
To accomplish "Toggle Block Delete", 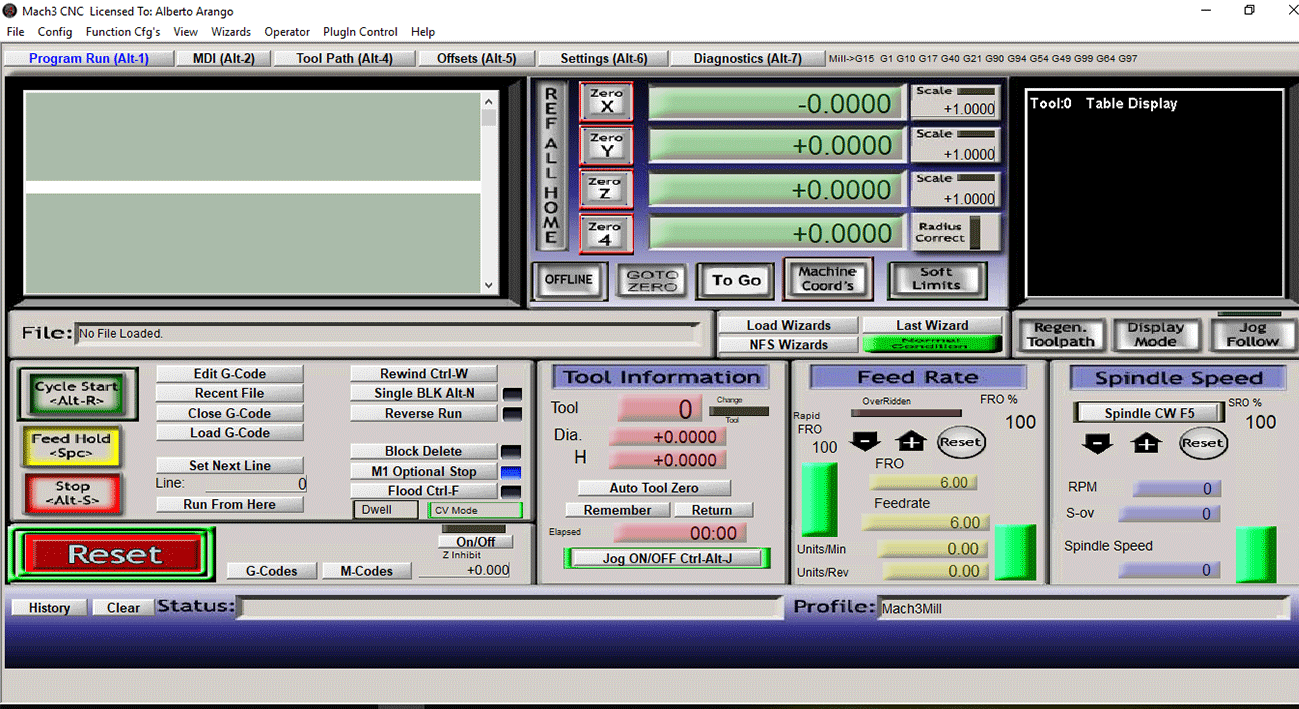I will pos(424,451).
